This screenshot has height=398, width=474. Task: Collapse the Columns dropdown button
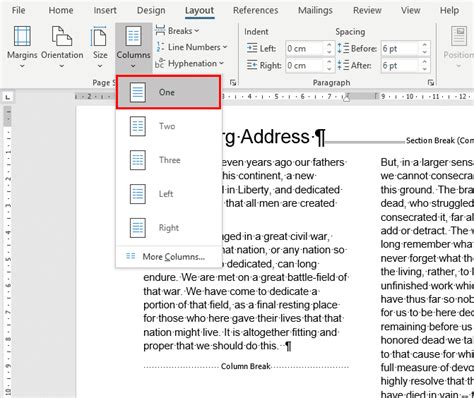pyautogui.click(x=133, y=47)
